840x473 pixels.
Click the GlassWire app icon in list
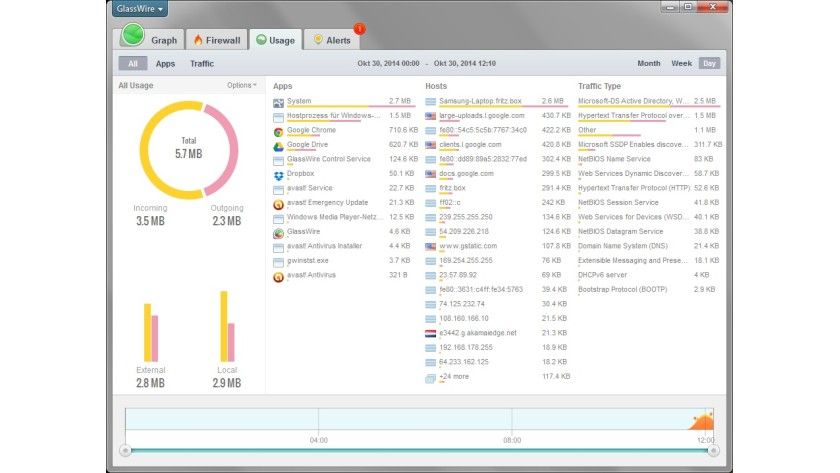(x=279, y=233)
